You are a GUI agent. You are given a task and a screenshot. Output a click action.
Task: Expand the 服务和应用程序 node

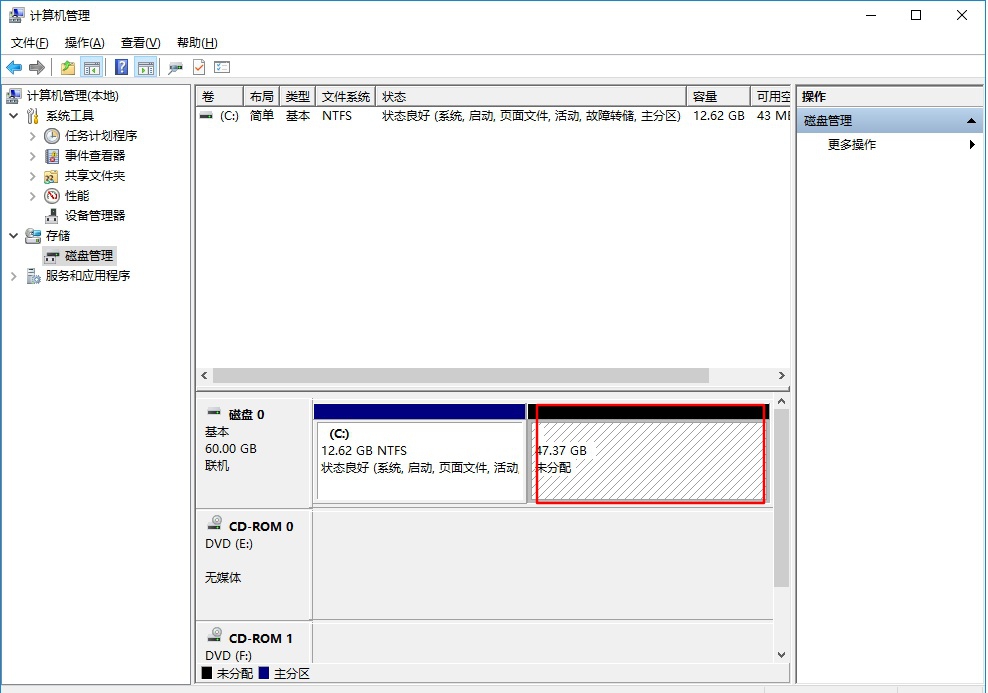tap(14, 276)
